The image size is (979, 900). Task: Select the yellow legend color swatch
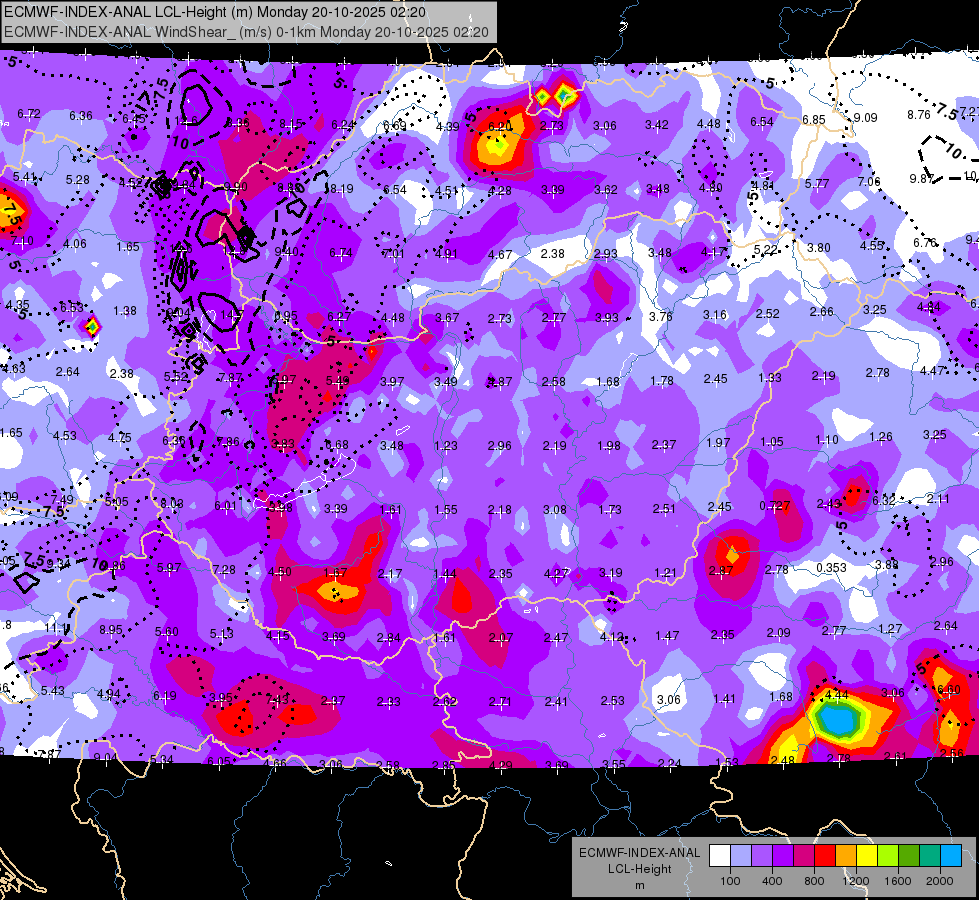pos(867,856)
